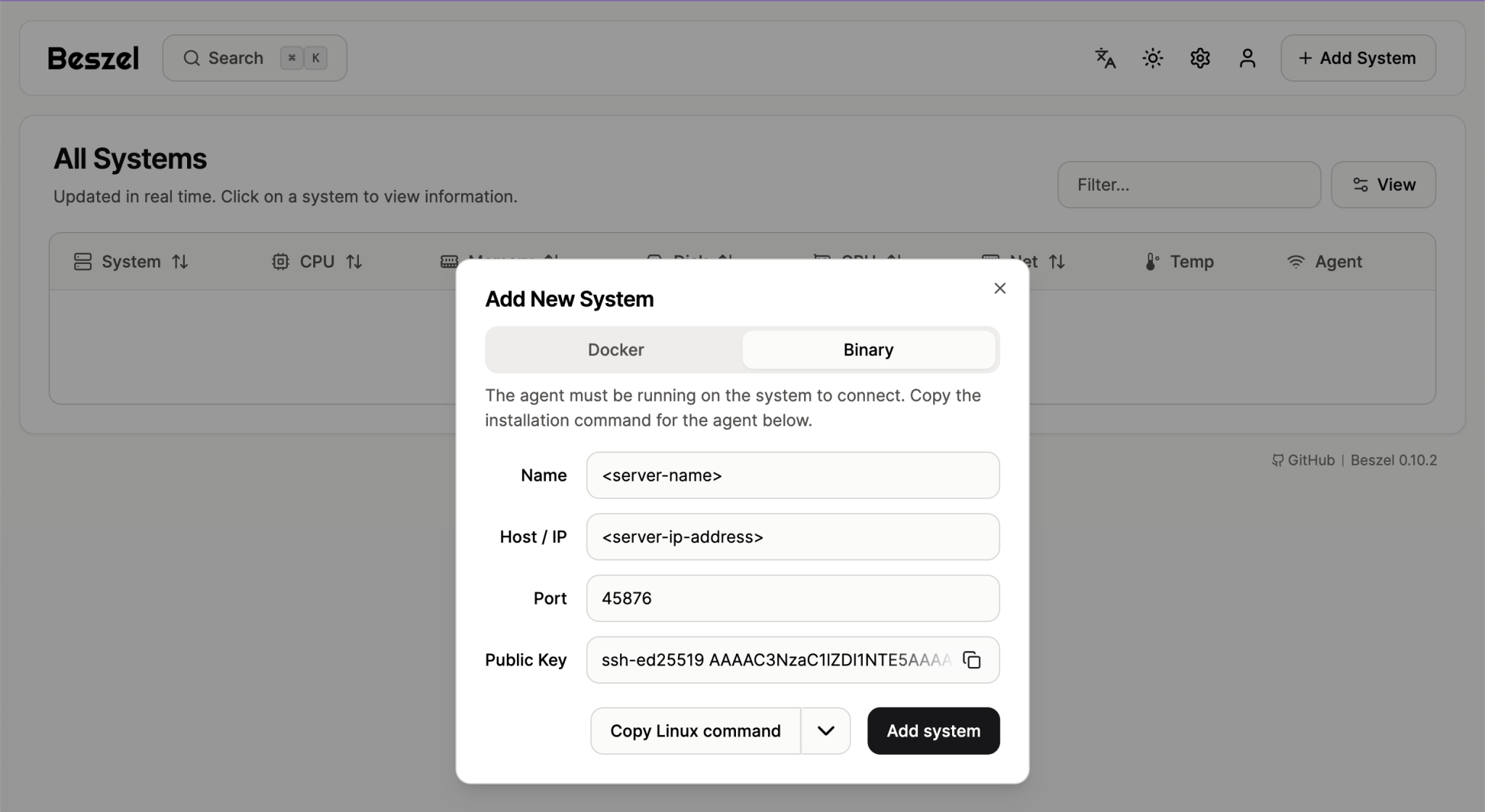Click the search magnifier icon

(191, 57)
